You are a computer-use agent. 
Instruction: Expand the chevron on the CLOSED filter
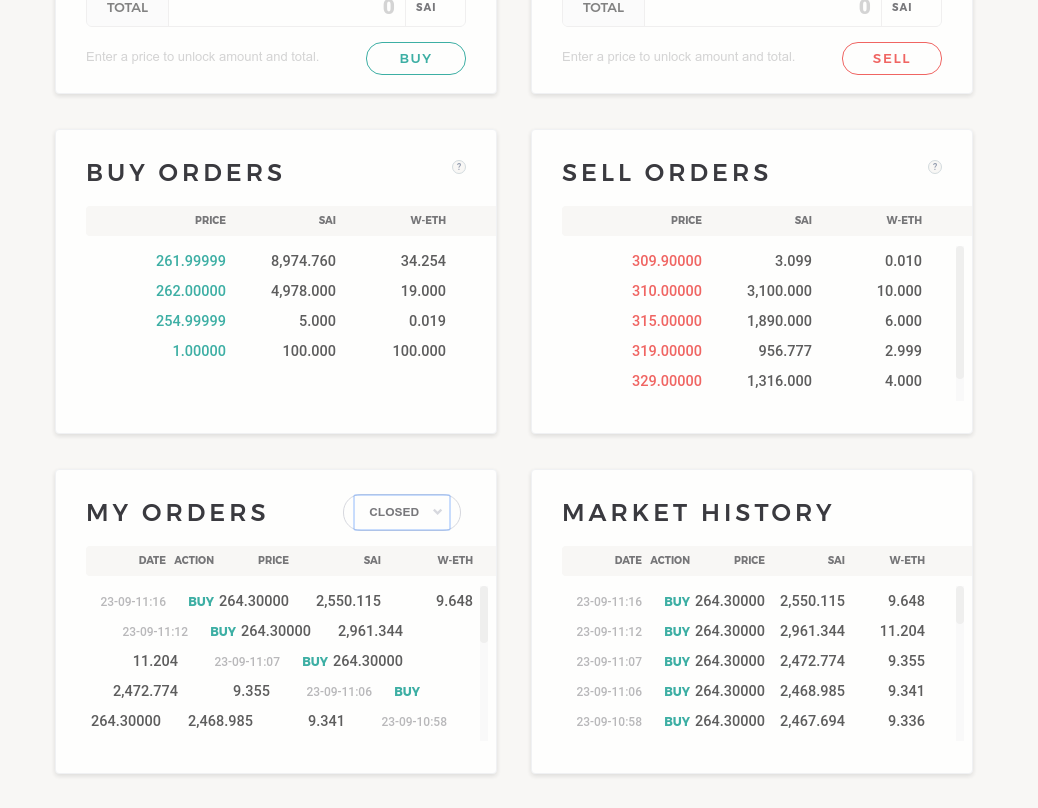coord(438,512)
